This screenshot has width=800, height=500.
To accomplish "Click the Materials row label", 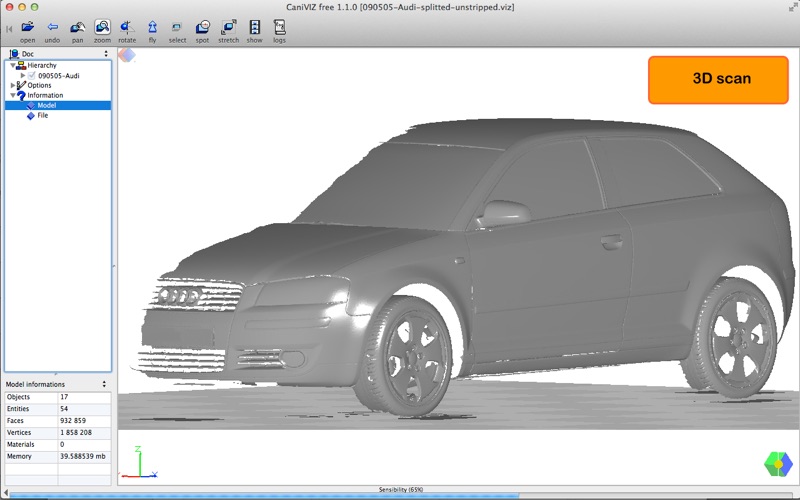I will 20,445.
